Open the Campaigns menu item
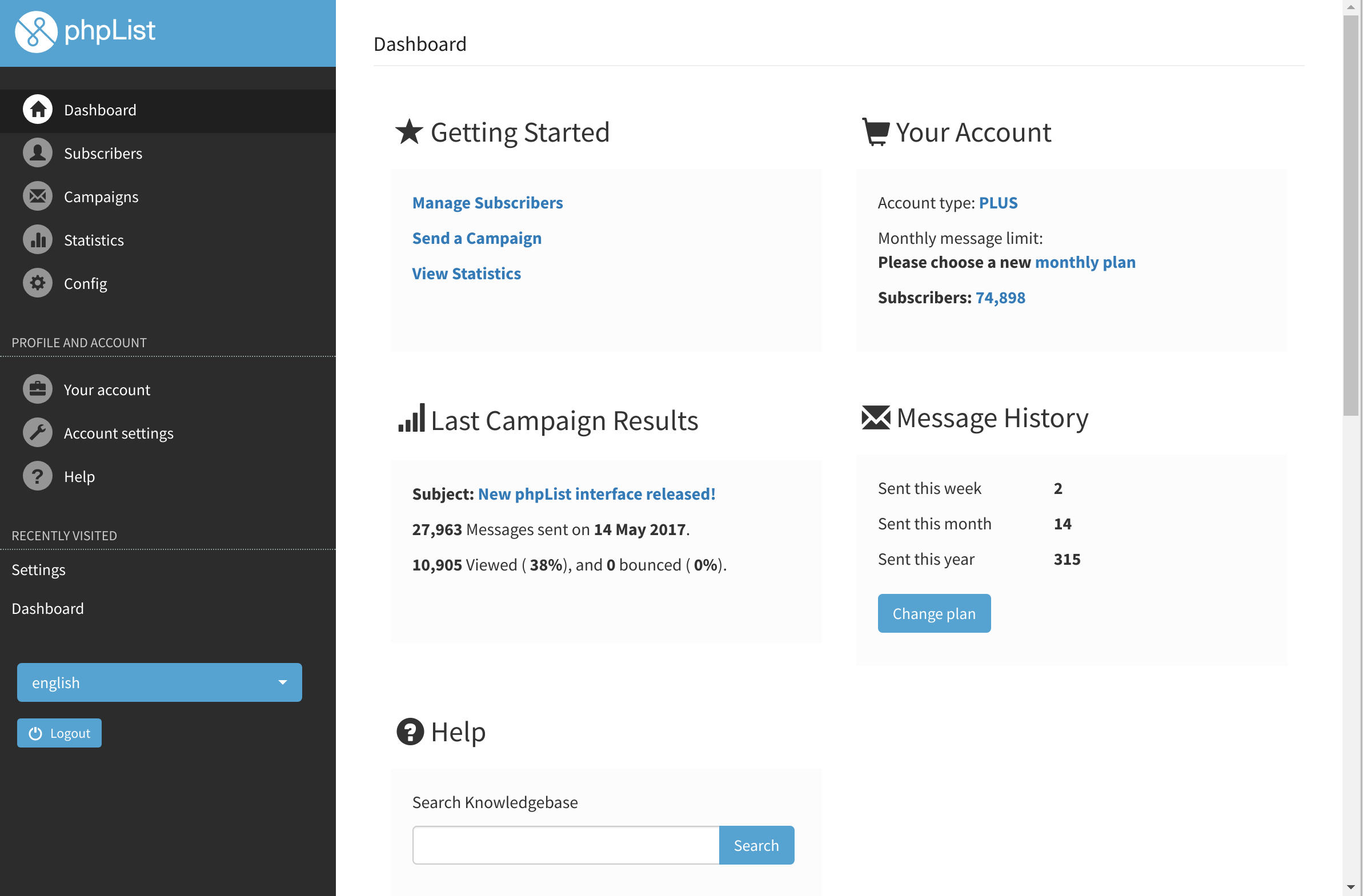 point(168,196)
